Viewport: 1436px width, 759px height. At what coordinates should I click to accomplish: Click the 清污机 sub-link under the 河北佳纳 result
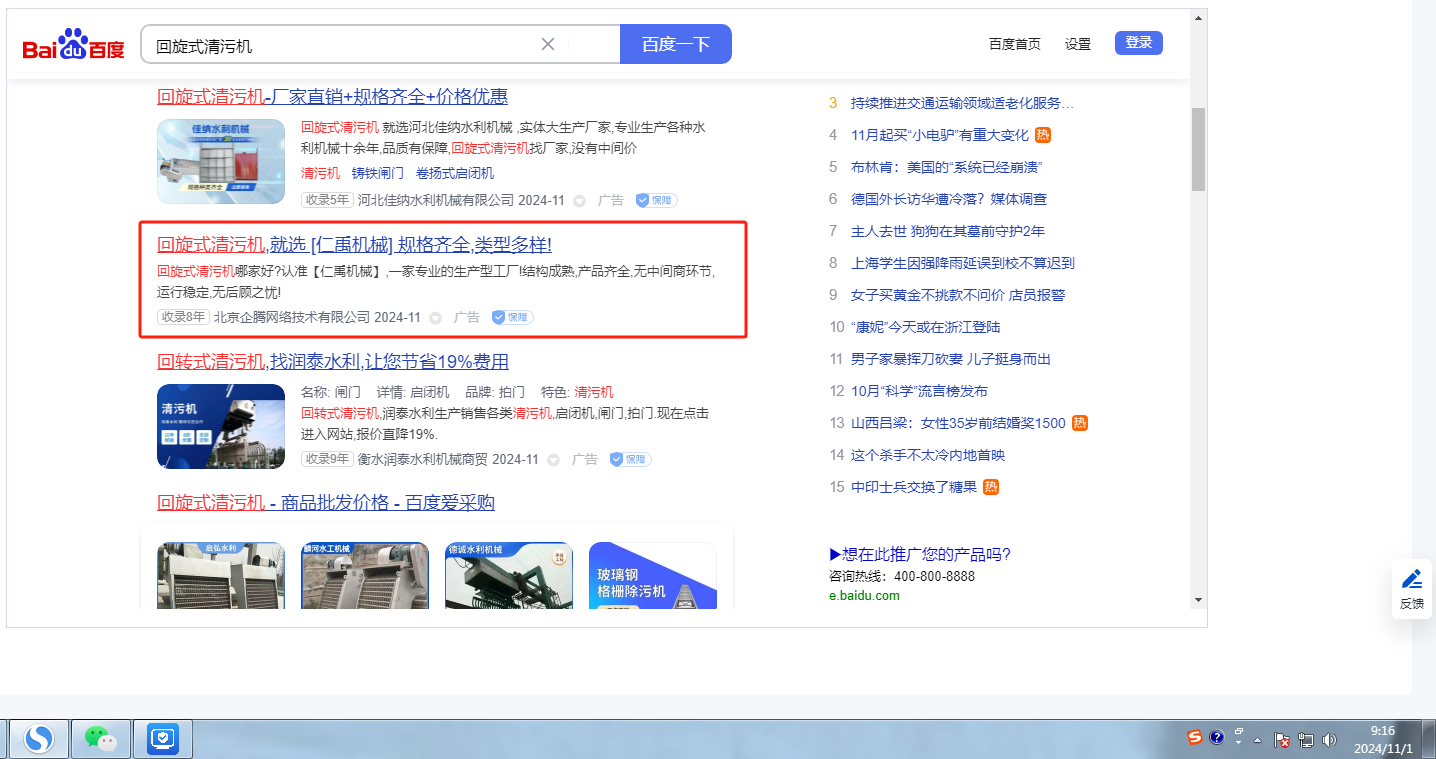coord(320,173)
